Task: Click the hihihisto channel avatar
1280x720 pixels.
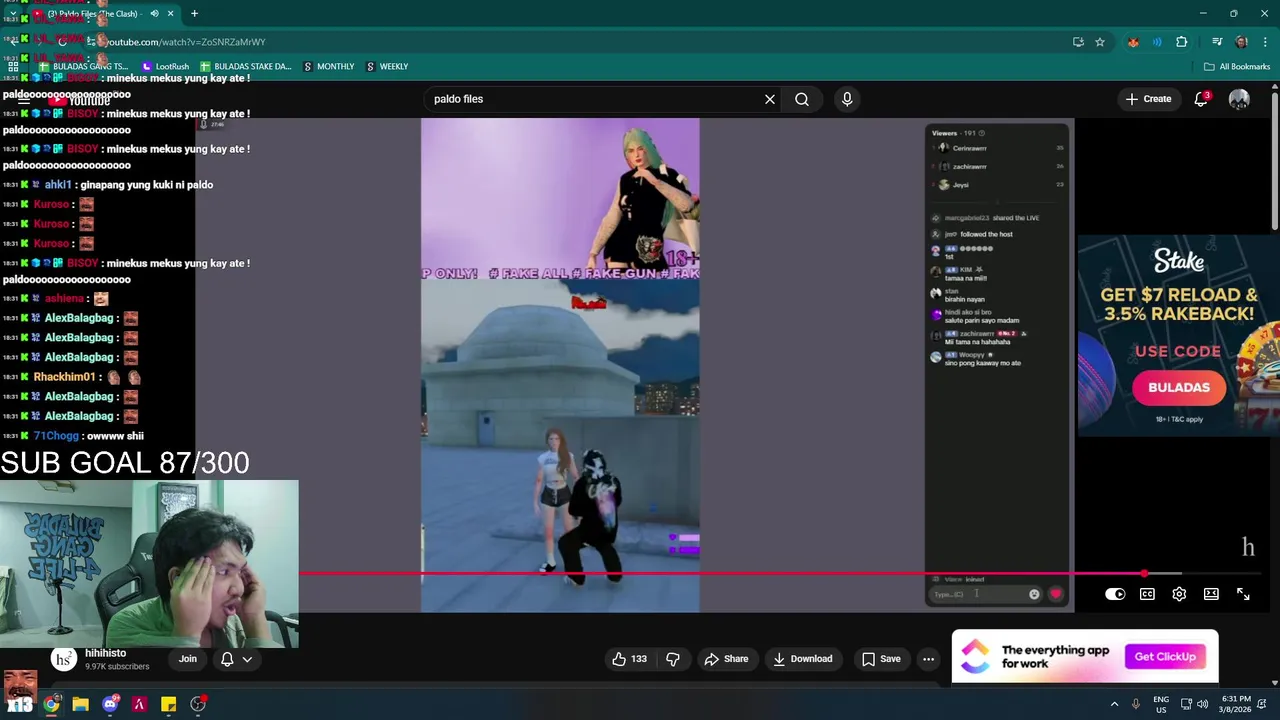Action: pyautogui.click(x=64, y=659)
